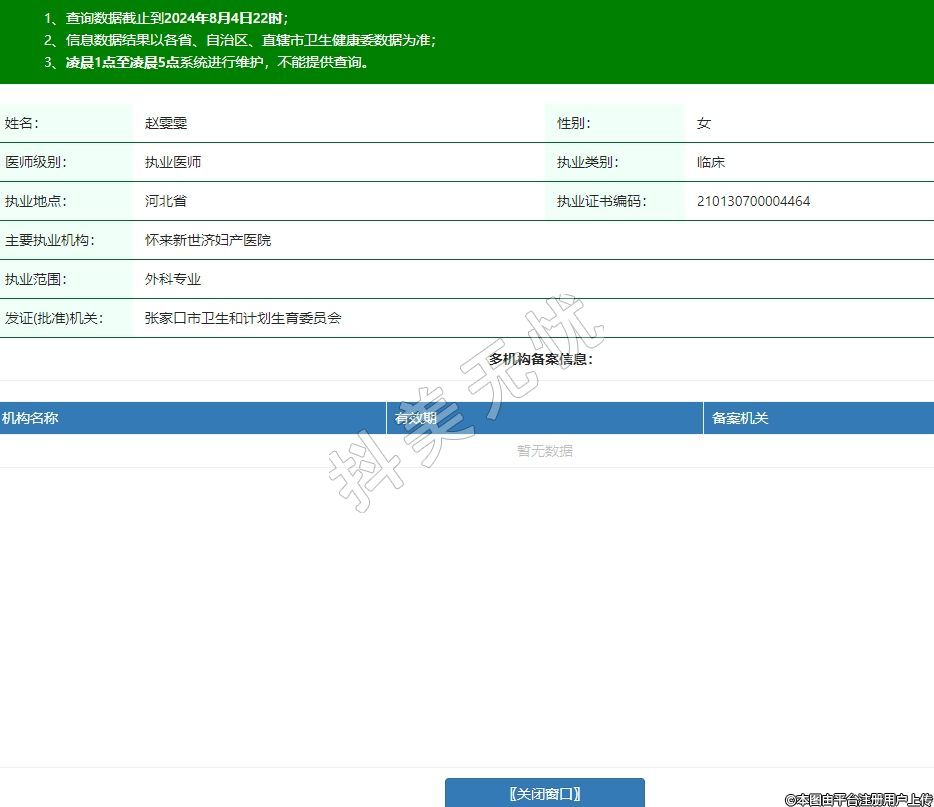The width and height of the screenshot is (934, 807).
Task: Click the institution name 怀来新世济妇产医院
Action: tap(208, 240)
